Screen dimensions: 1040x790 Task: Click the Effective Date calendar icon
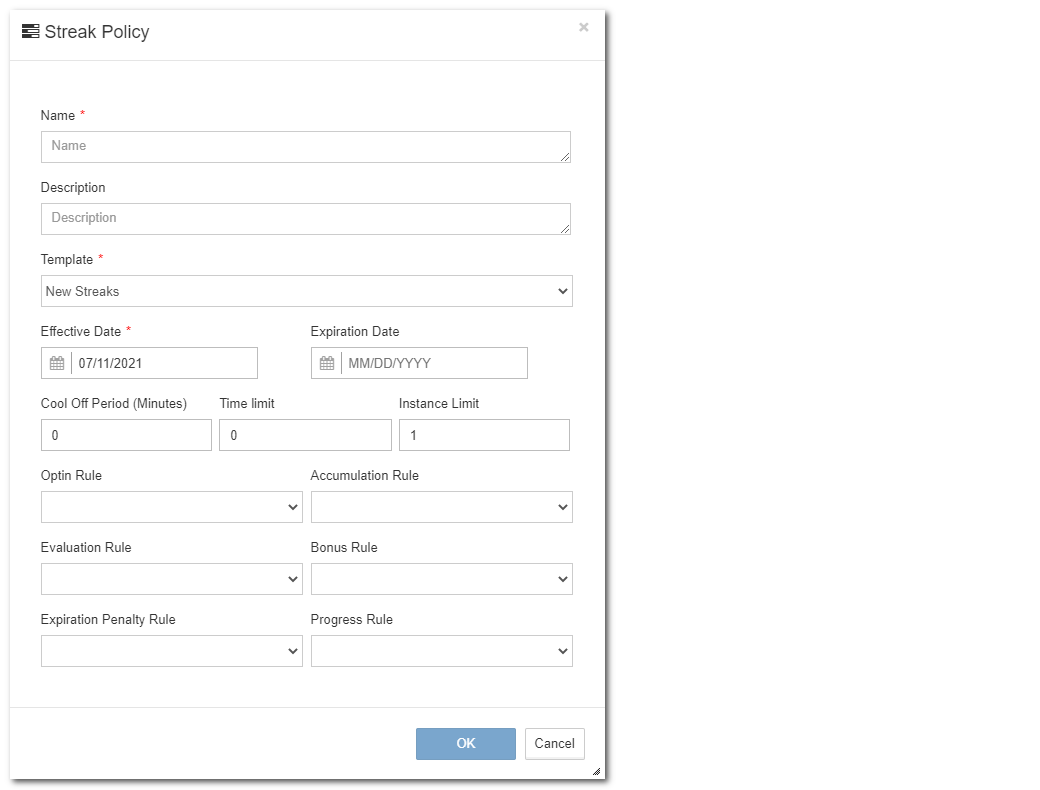click(x=57, y=363)
